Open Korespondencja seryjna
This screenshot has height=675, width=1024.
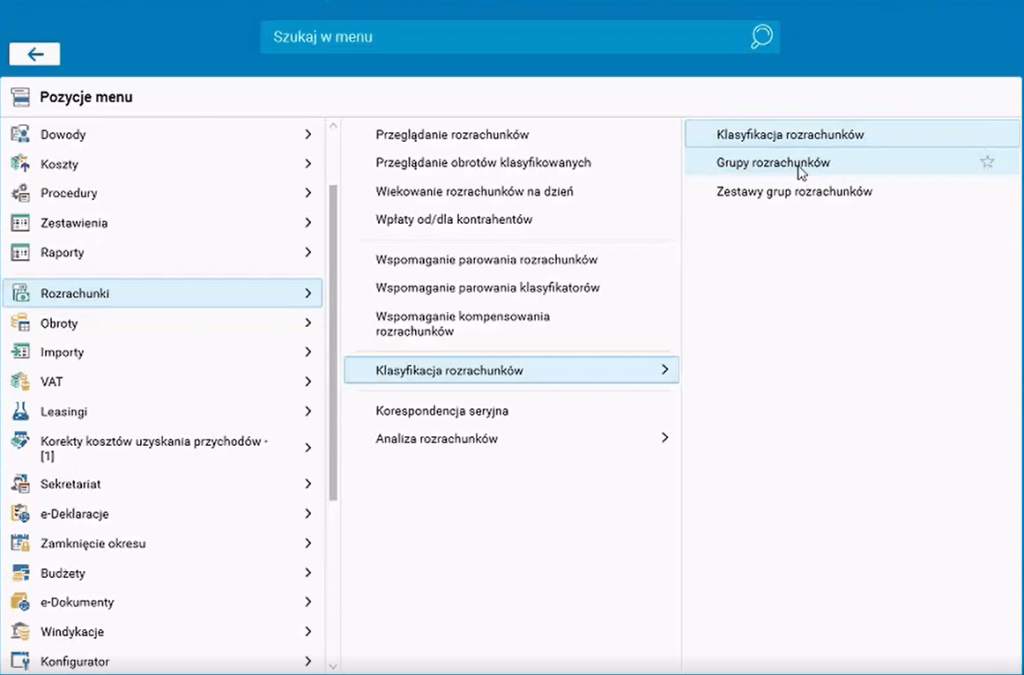pos(442,411)
